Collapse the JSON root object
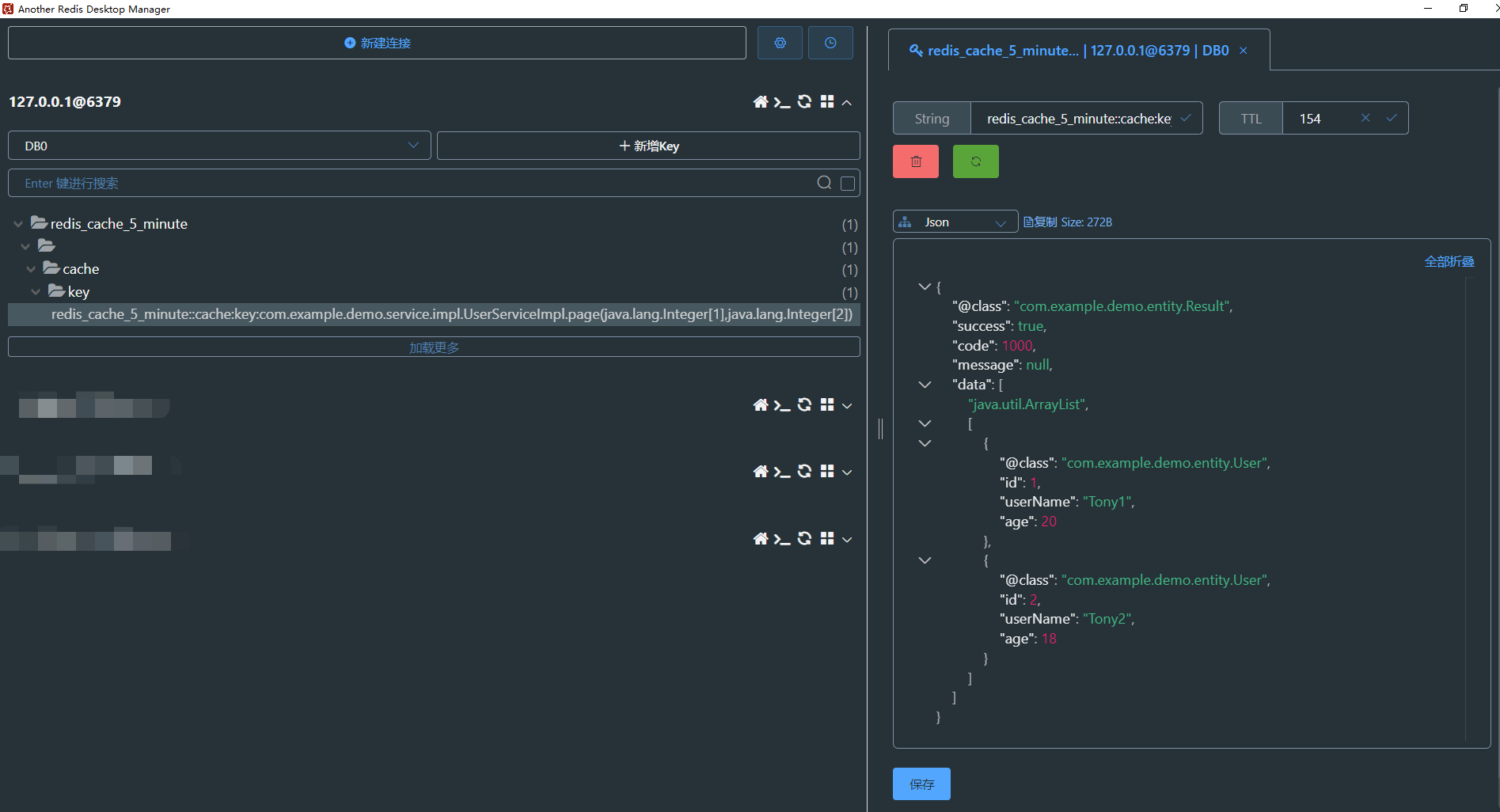Viewport: 1500px width, 812px height. click(925, 286)
